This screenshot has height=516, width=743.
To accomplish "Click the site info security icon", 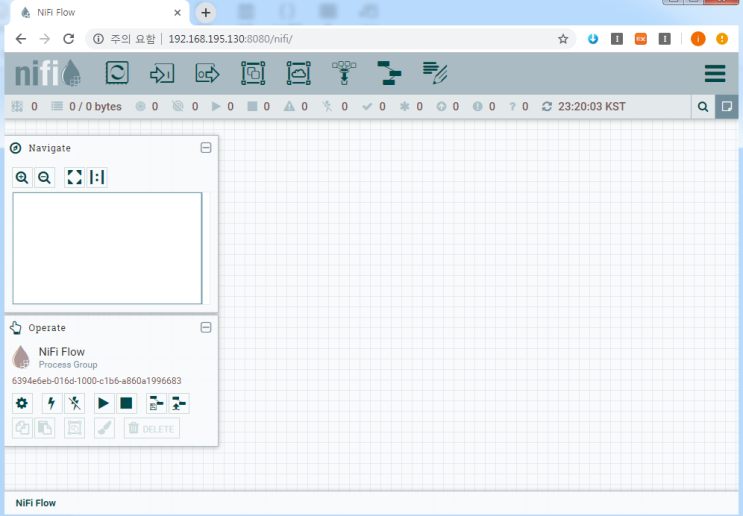I will [x=98, y=39].
